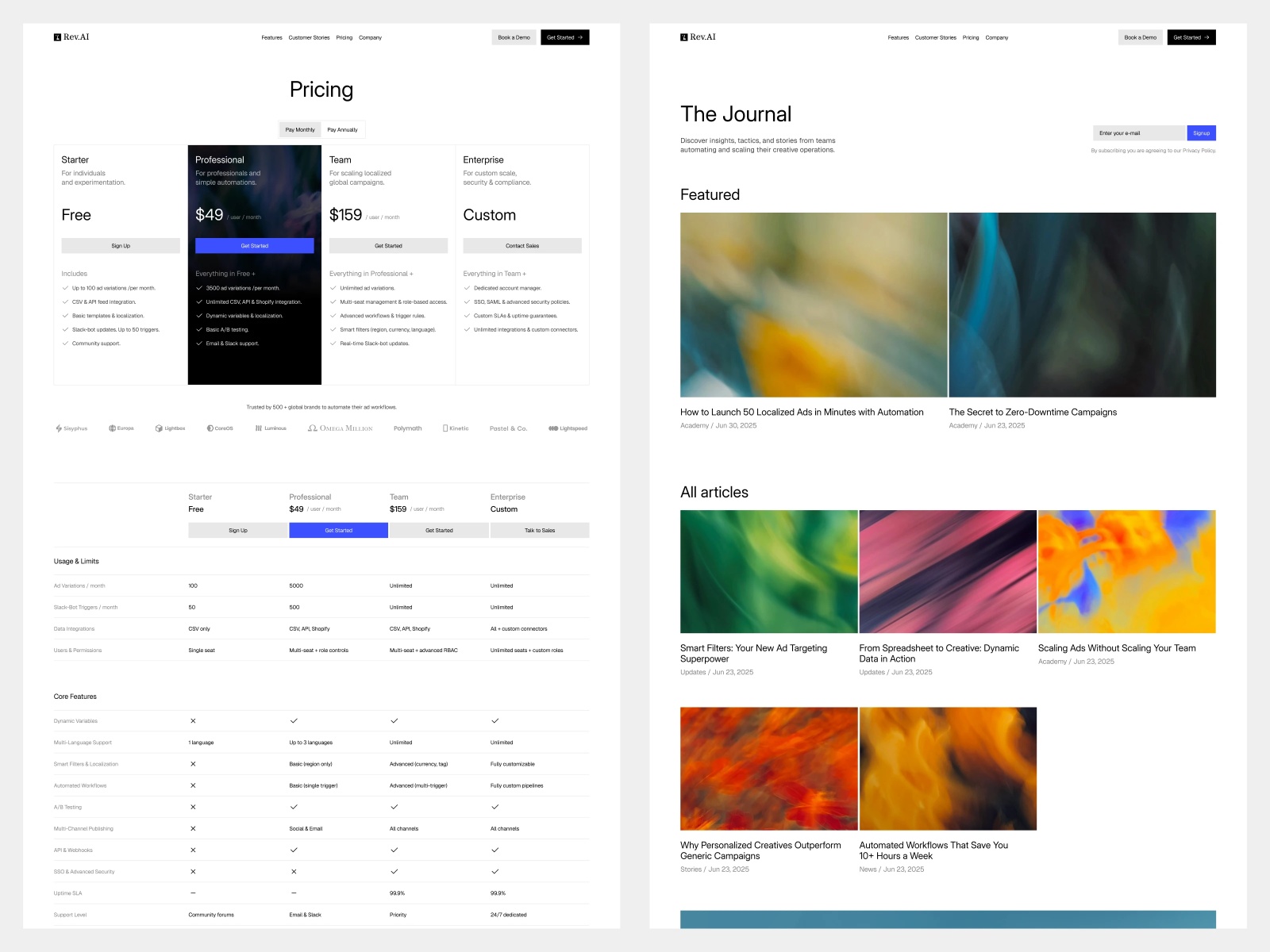The image size is (1270, 952).
Task: Click the Dynamic Variables checkmark under Professional
Action: coord(294,720)
